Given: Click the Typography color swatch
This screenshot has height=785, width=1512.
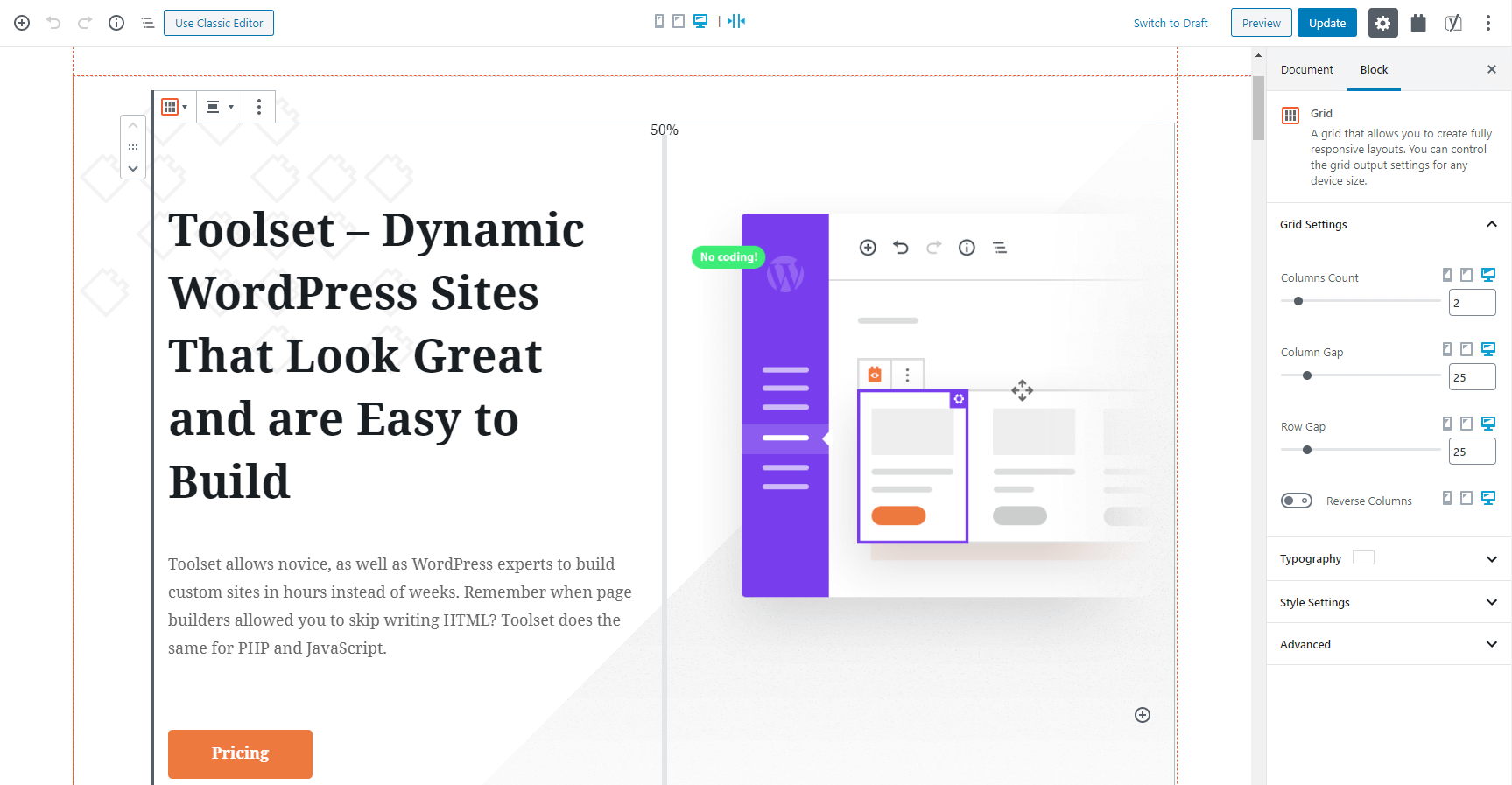Looking at the screenshot, I should pyautogui.click(x=1363, y=557).
